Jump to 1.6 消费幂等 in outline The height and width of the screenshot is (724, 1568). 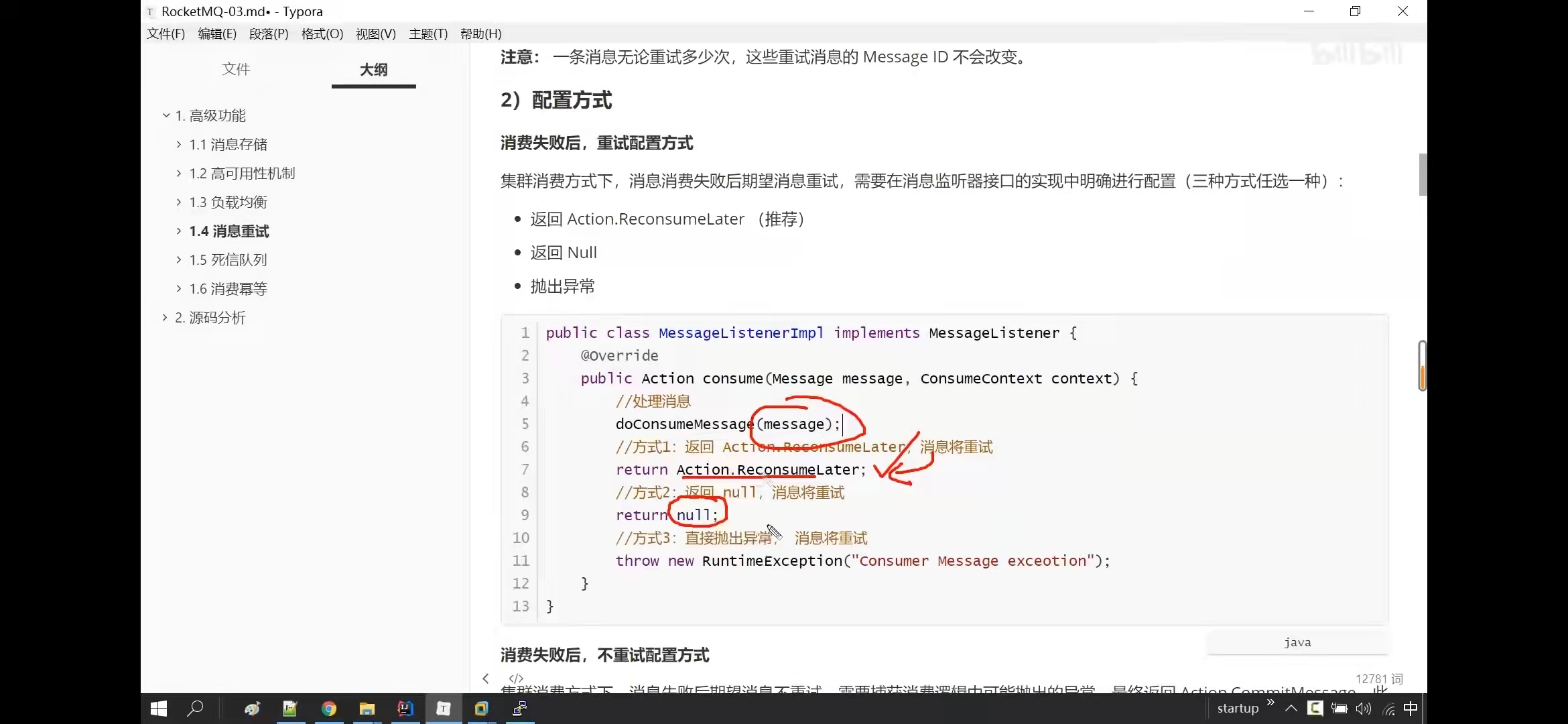228,288
